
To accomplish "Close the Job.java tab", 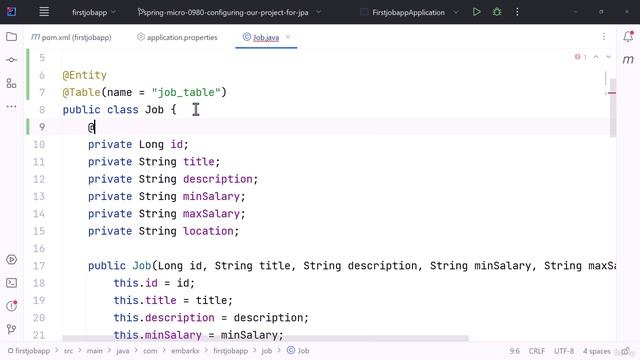I will [x=288, y=37].
